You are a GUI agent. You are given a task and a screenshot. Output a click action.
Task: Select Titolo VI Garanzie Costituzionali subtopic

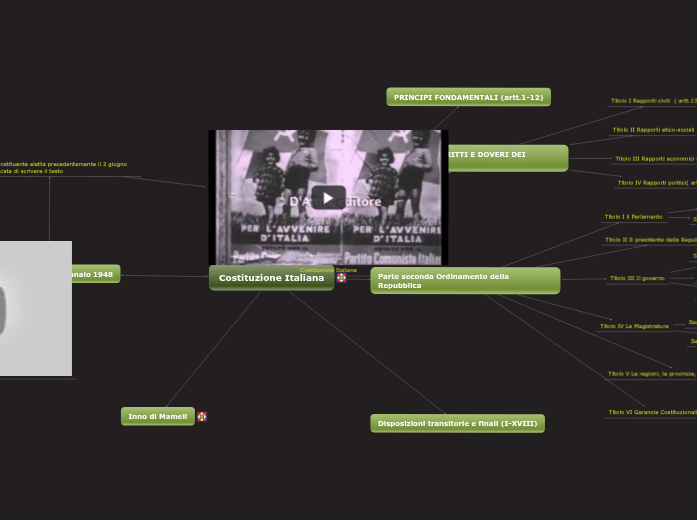point(651,412)
